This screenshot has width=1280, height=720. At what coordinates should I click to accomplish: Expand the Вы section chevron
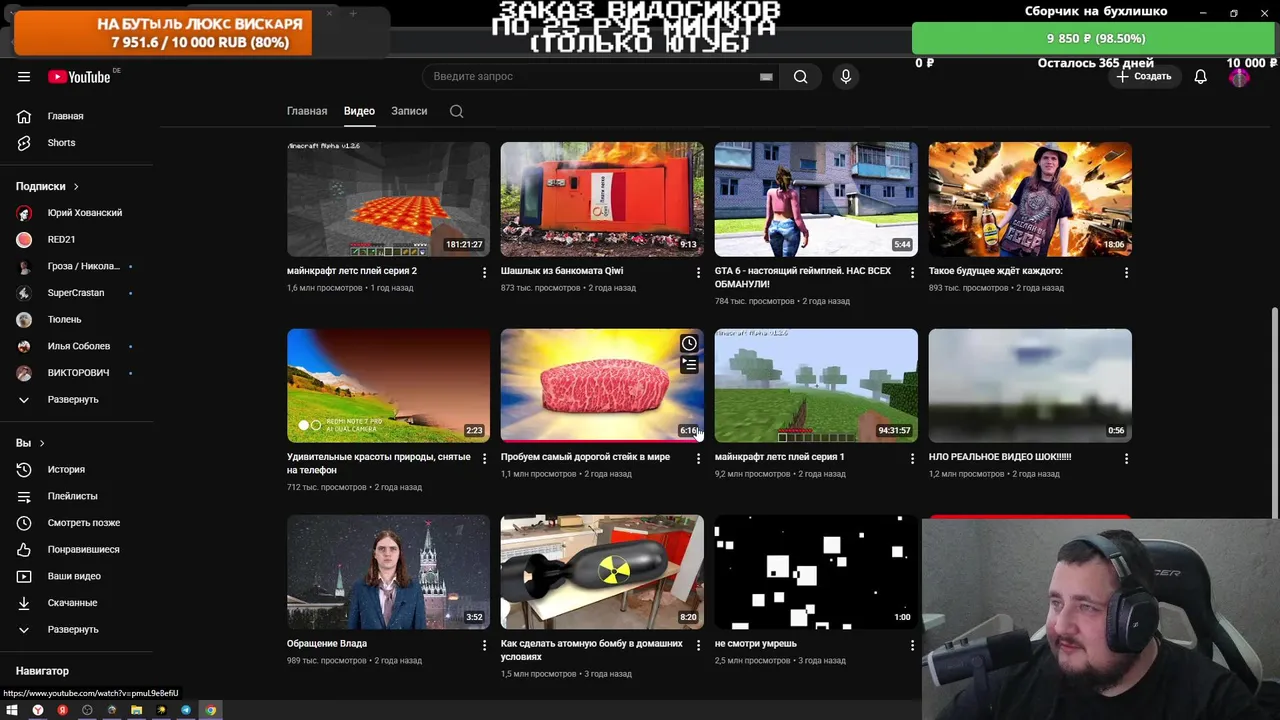click(42, 443)
